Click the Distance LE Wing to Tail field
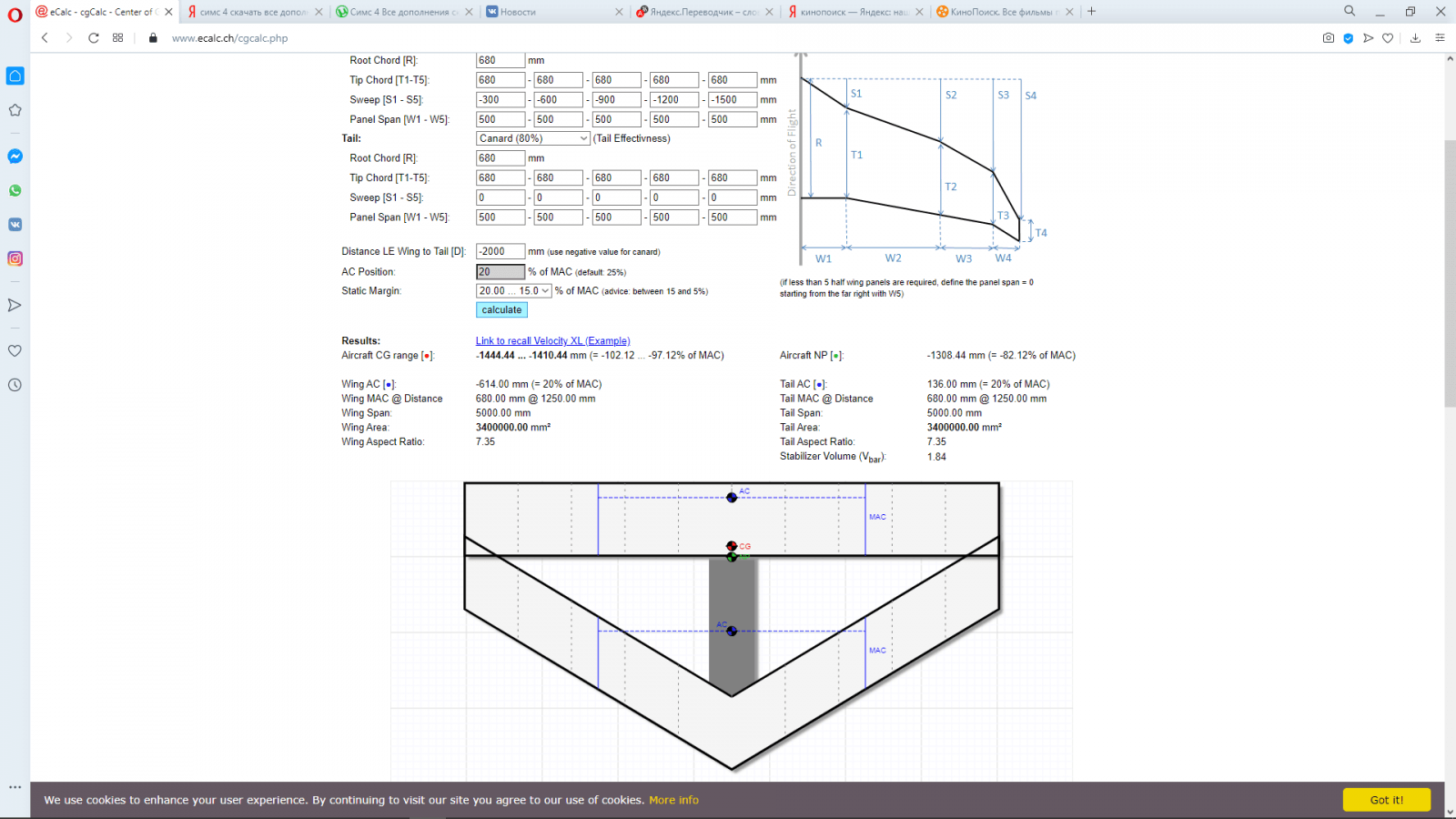The image size is (1456, 819). coord(500,251)
